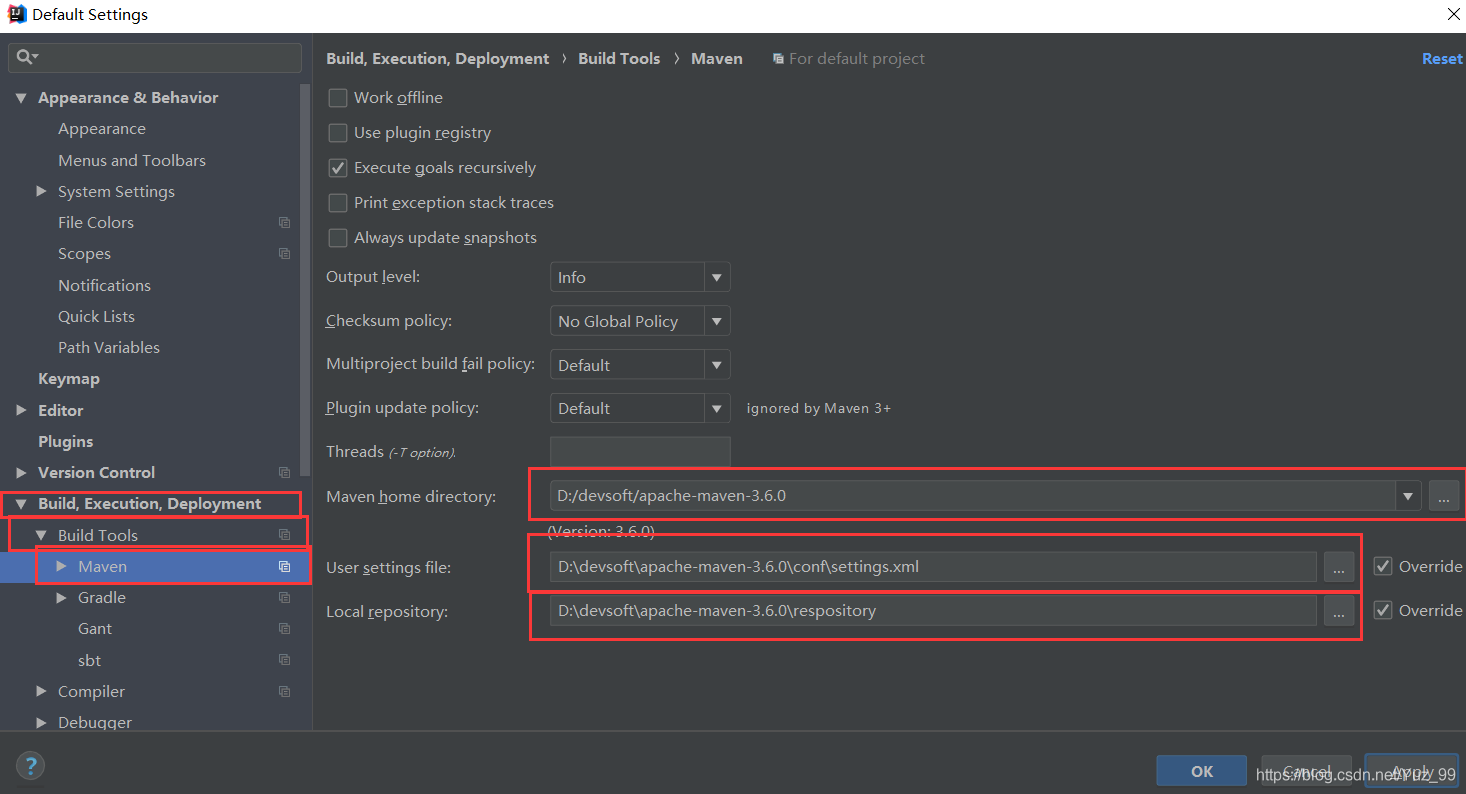The height and width of the screenshot is (794, 1466).
Task: Browse for Maven home directory with ellipsis button
Action: (x=1444, y=495)
